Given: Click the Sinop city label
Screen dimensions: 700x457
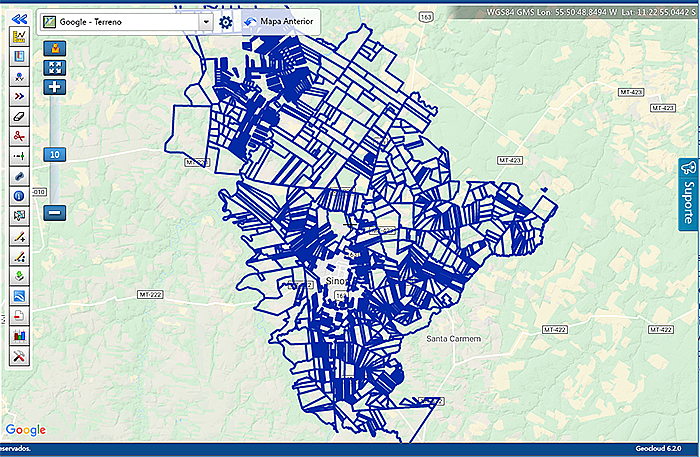Looking at the screenshot, I should 337,281.
